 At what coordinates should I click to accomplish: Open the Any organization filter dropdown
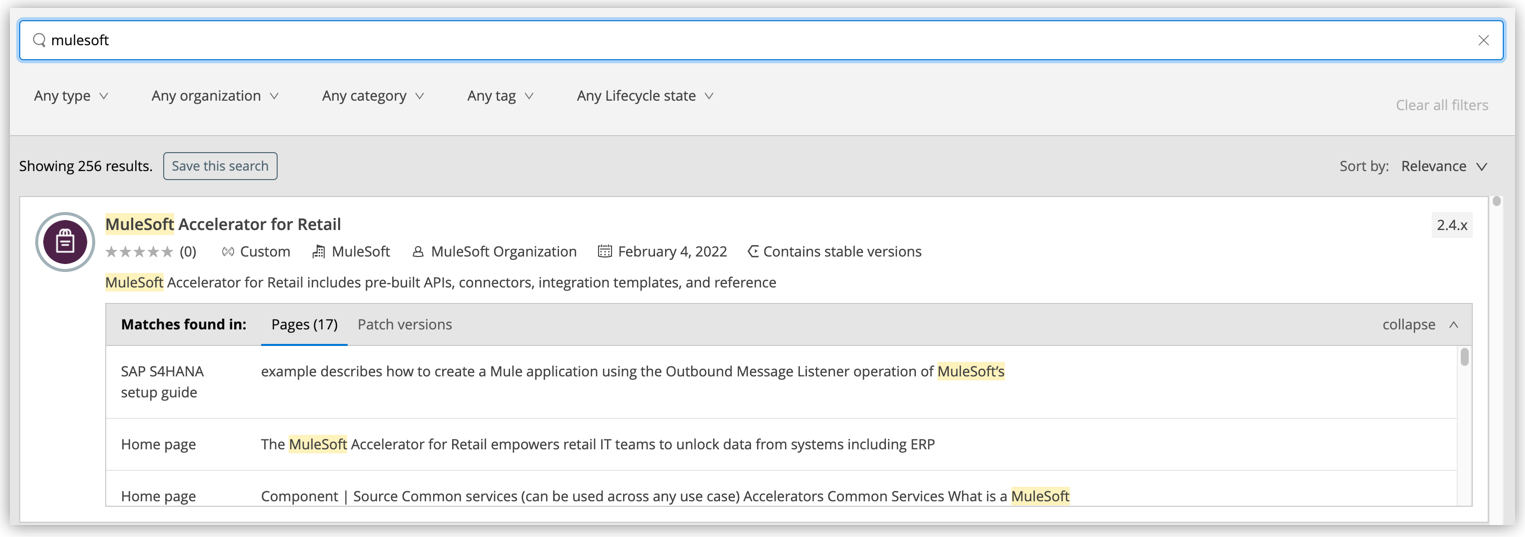(215, 96)
